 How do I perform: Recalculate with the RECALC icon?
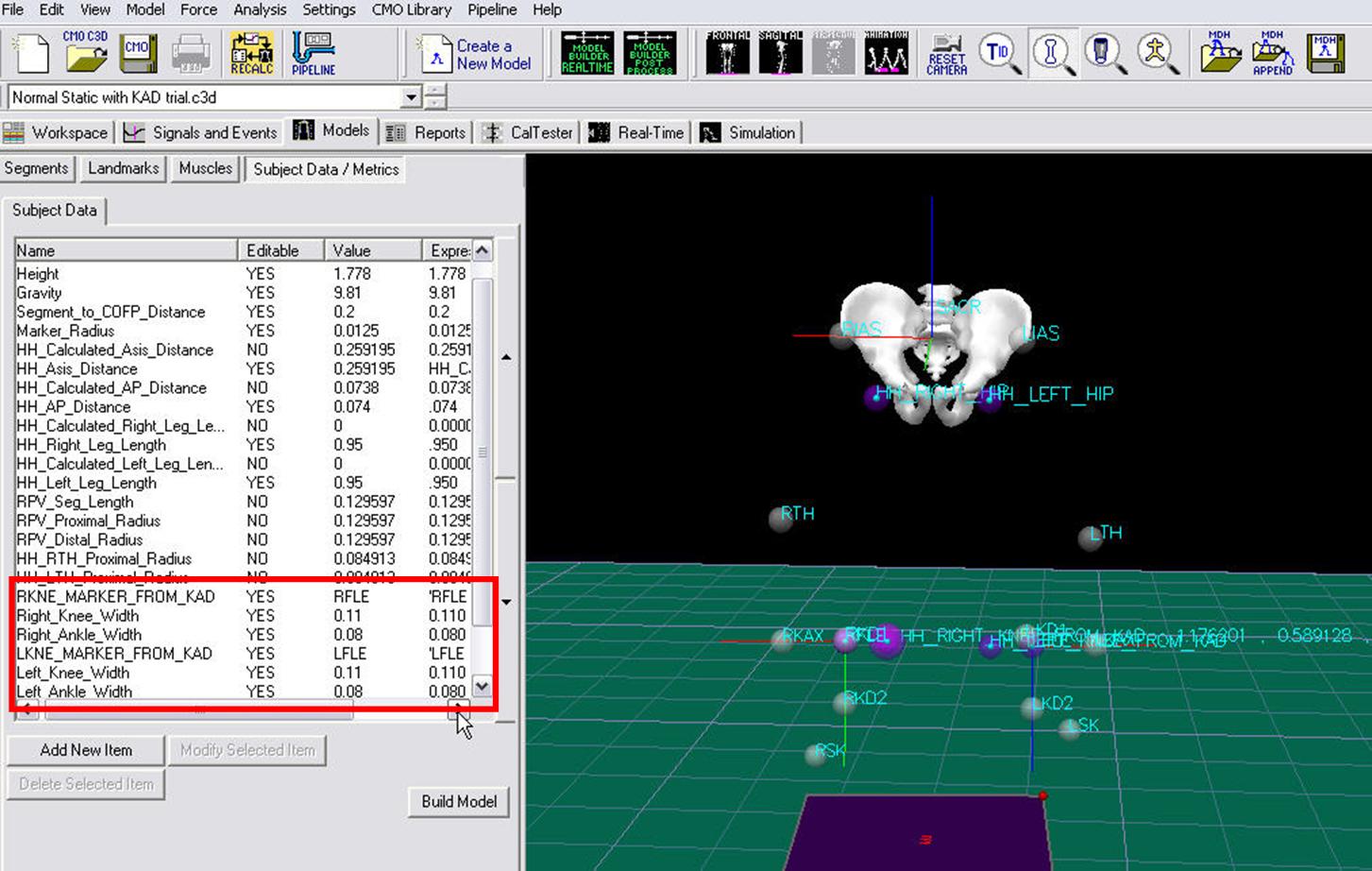point(252,53)
